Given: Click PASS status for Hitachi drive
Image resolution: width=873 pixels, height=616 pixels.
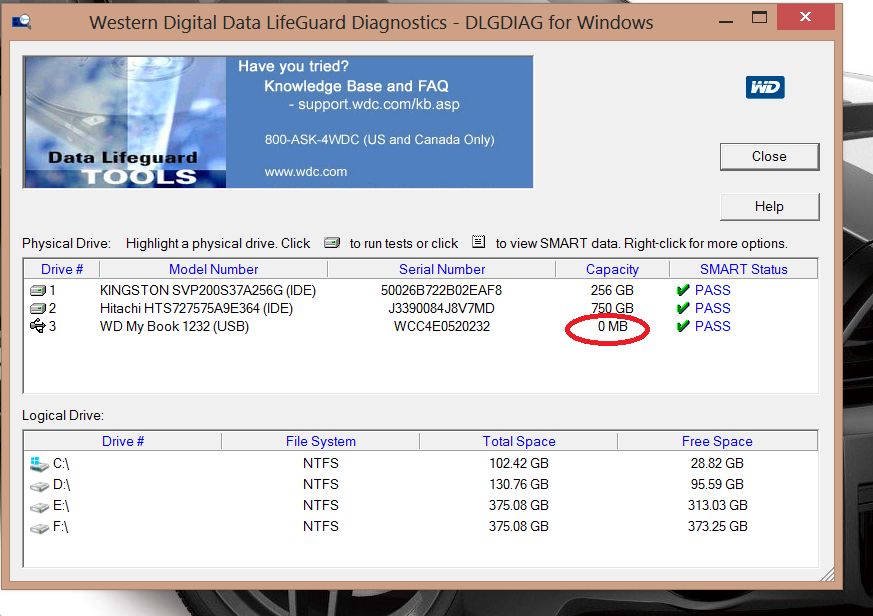Looking at the screenshot, I should (x=713, y=308).
